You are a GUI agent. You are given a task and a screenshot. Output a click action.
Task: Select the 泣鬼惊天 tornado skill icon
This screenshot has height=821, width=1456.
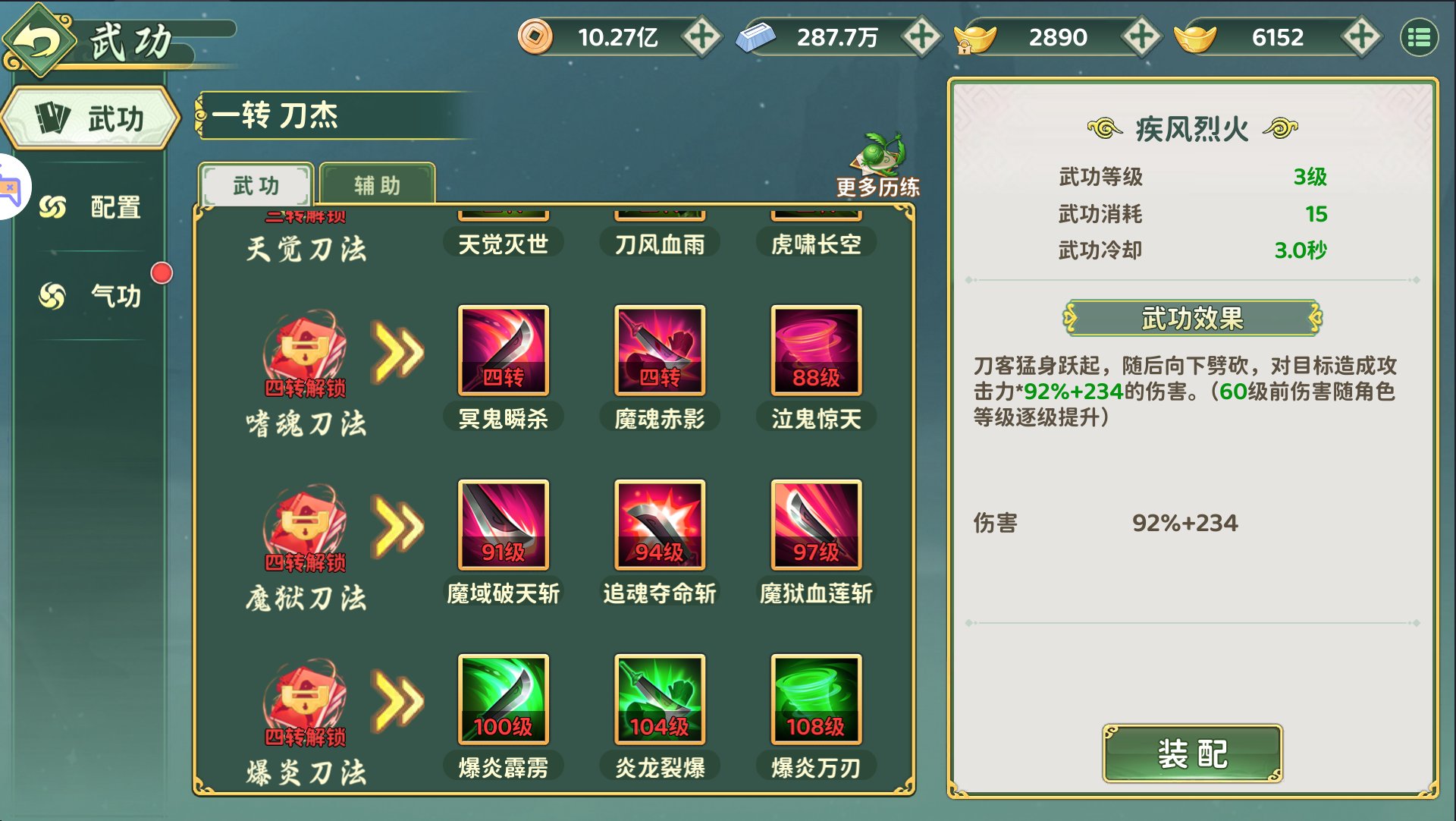tap(816, 351)
